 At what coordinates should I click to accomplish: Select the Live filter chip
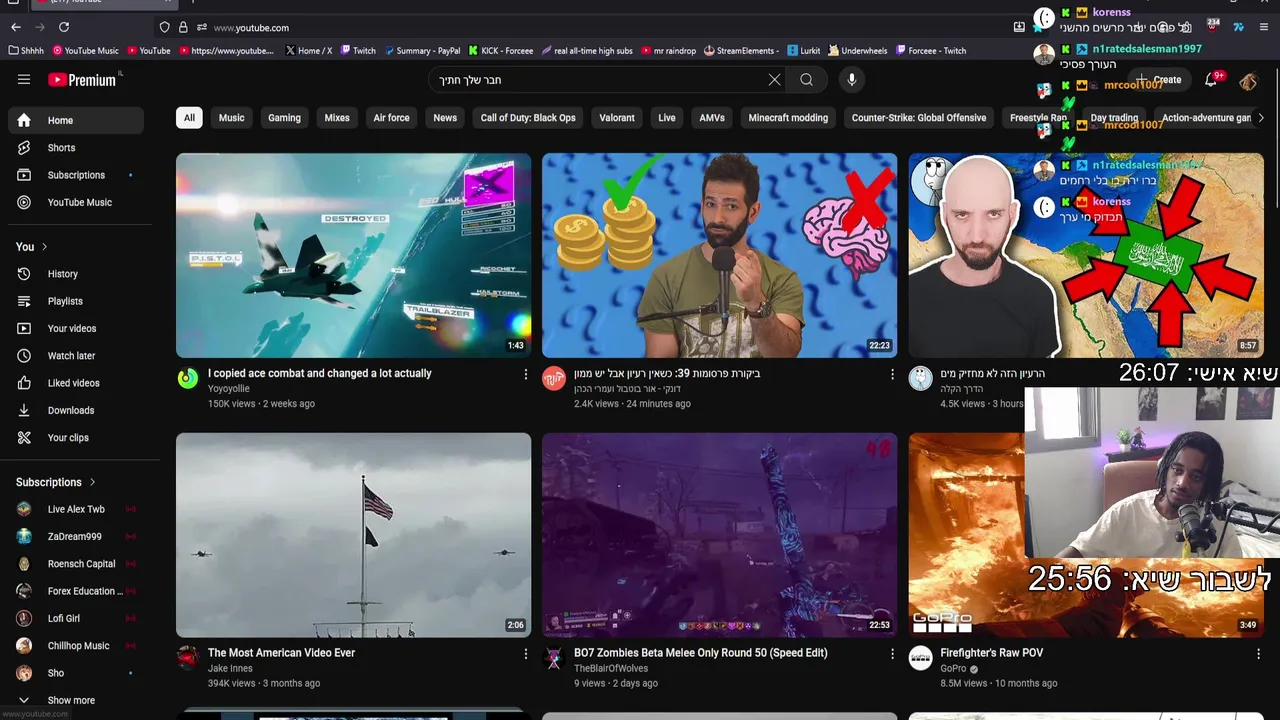click(667, 118)
